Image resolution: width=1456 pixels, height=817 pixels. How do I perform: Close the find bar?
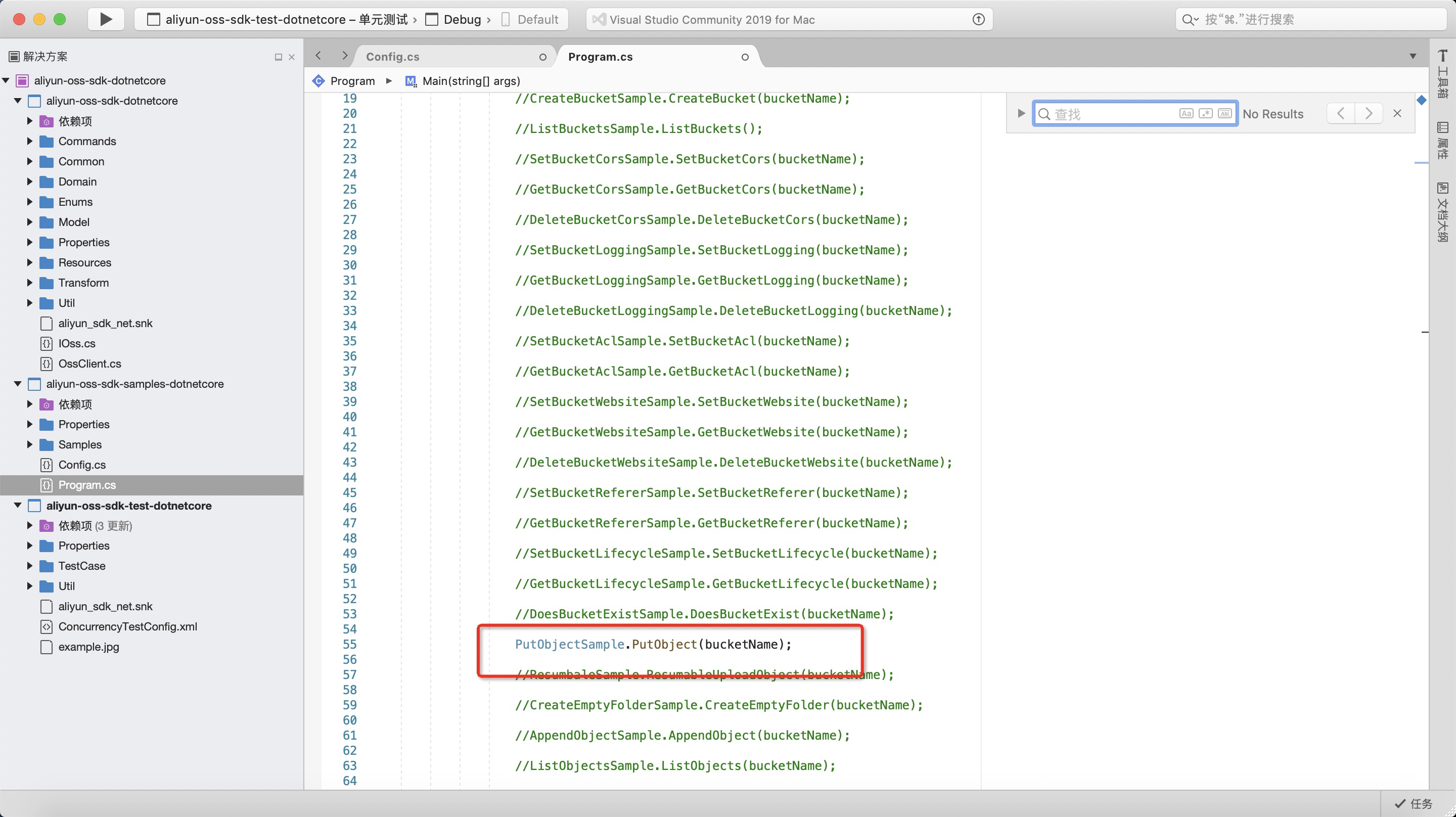[x=1397, y=114]
